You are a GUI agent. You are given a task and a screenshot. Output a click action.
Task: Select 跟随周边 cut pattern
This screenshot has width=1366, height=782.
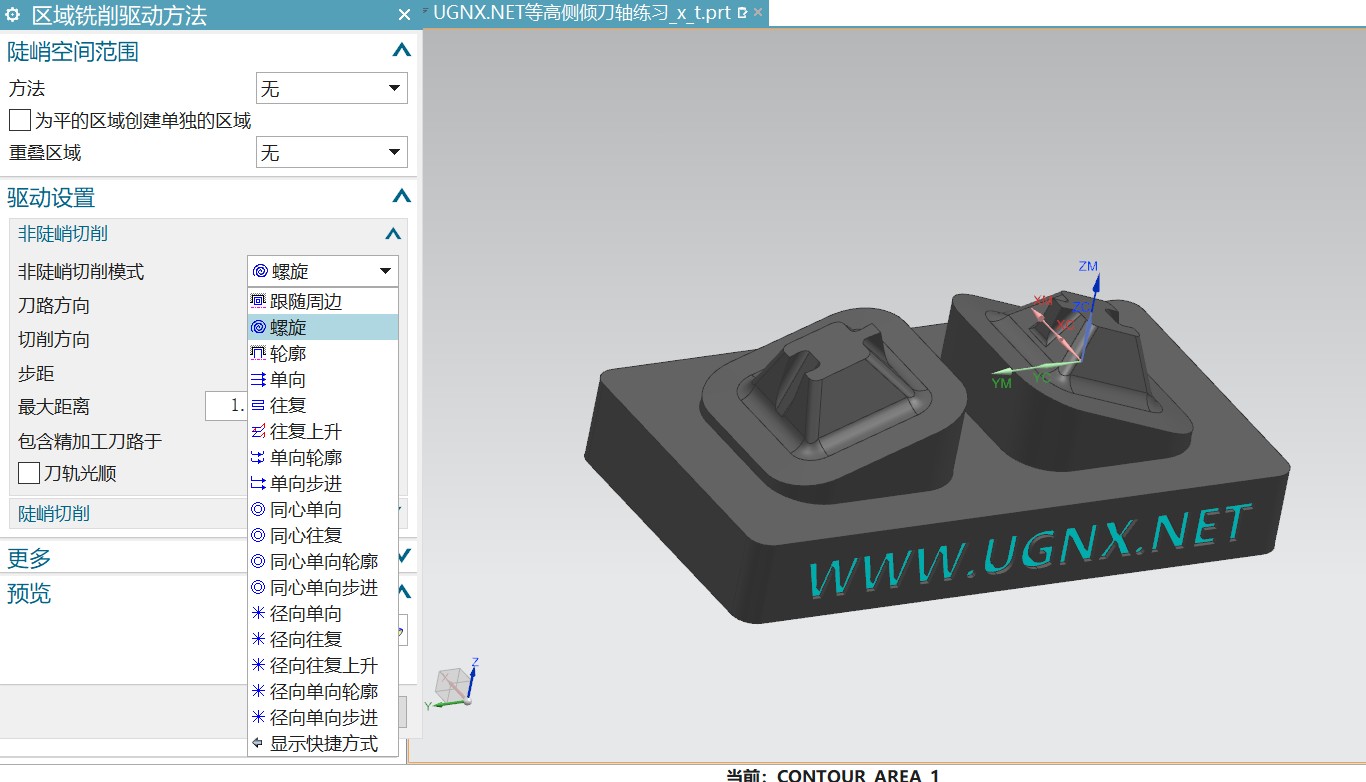point(323,301)
